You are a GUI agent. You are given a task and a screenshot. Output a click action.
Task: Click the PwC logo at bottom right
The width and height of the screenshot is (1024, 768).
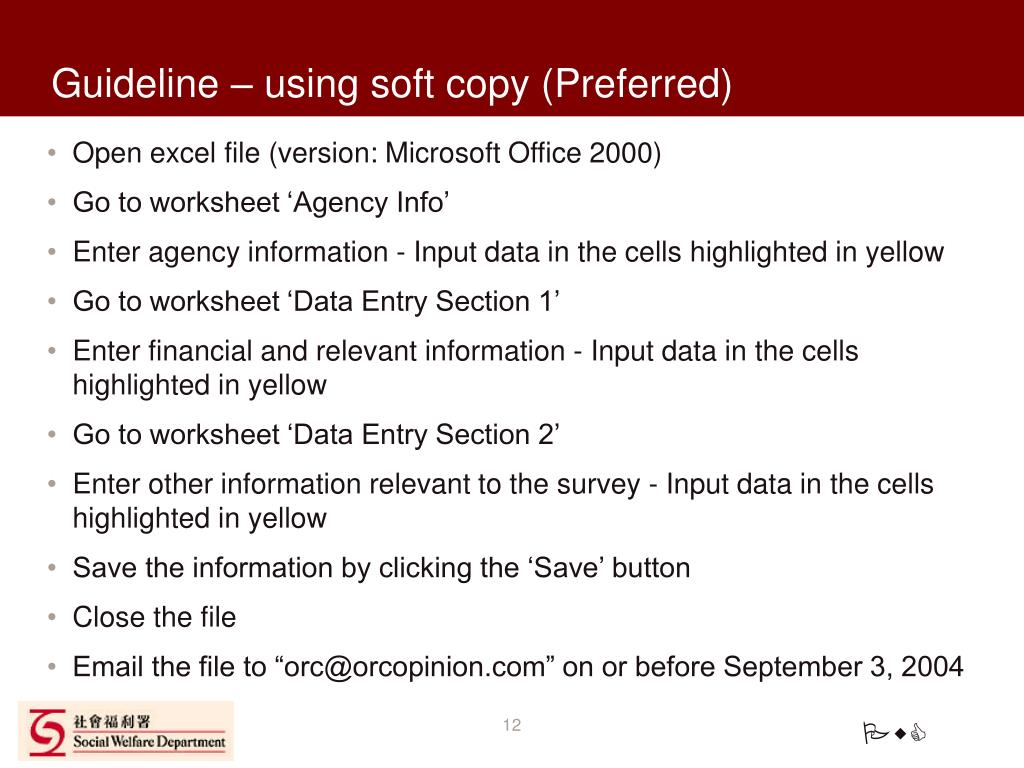pyautogui.click(x=895, y=736)
